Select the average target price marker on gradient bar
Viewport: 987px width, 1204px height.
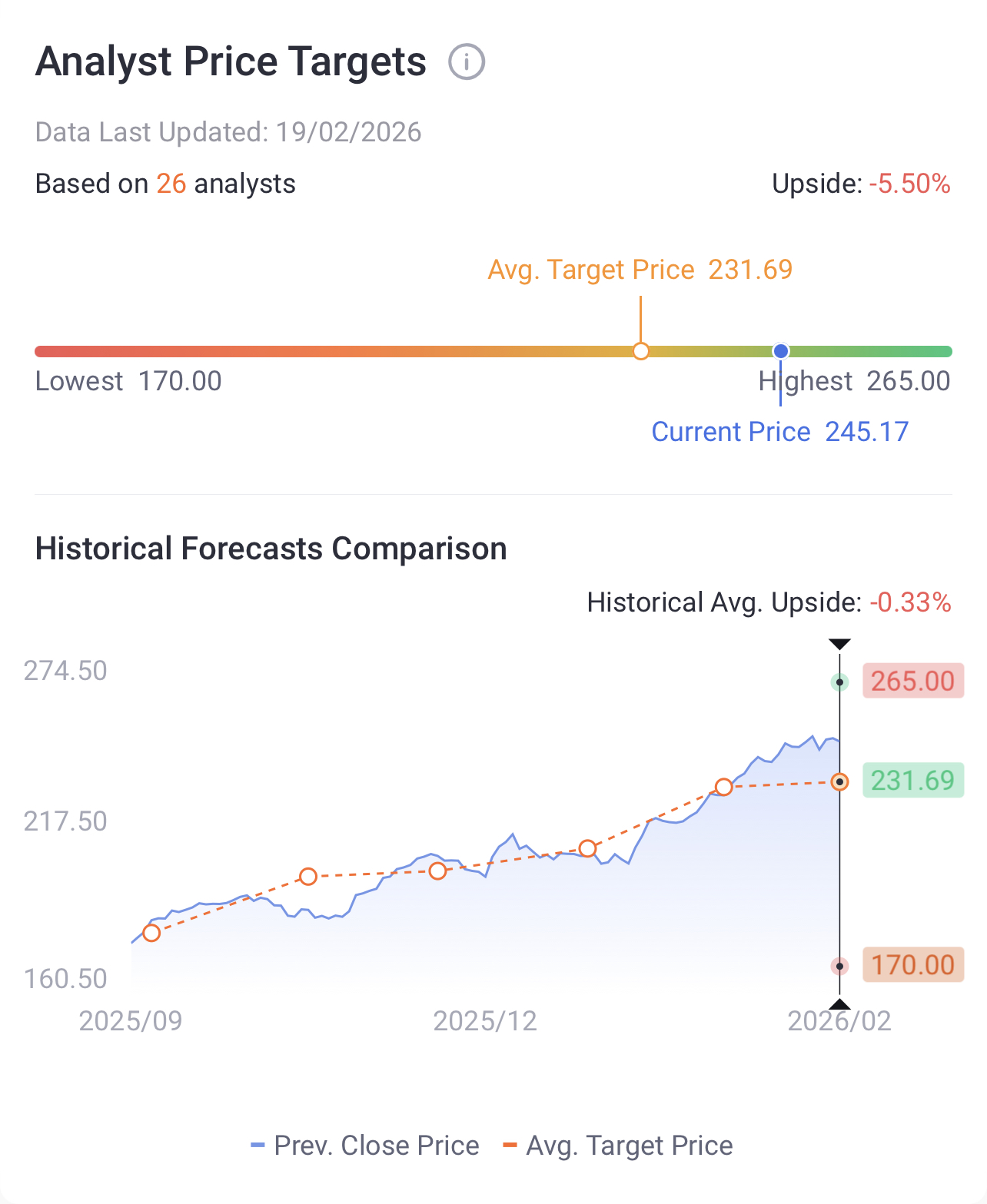tap(641, 351)
